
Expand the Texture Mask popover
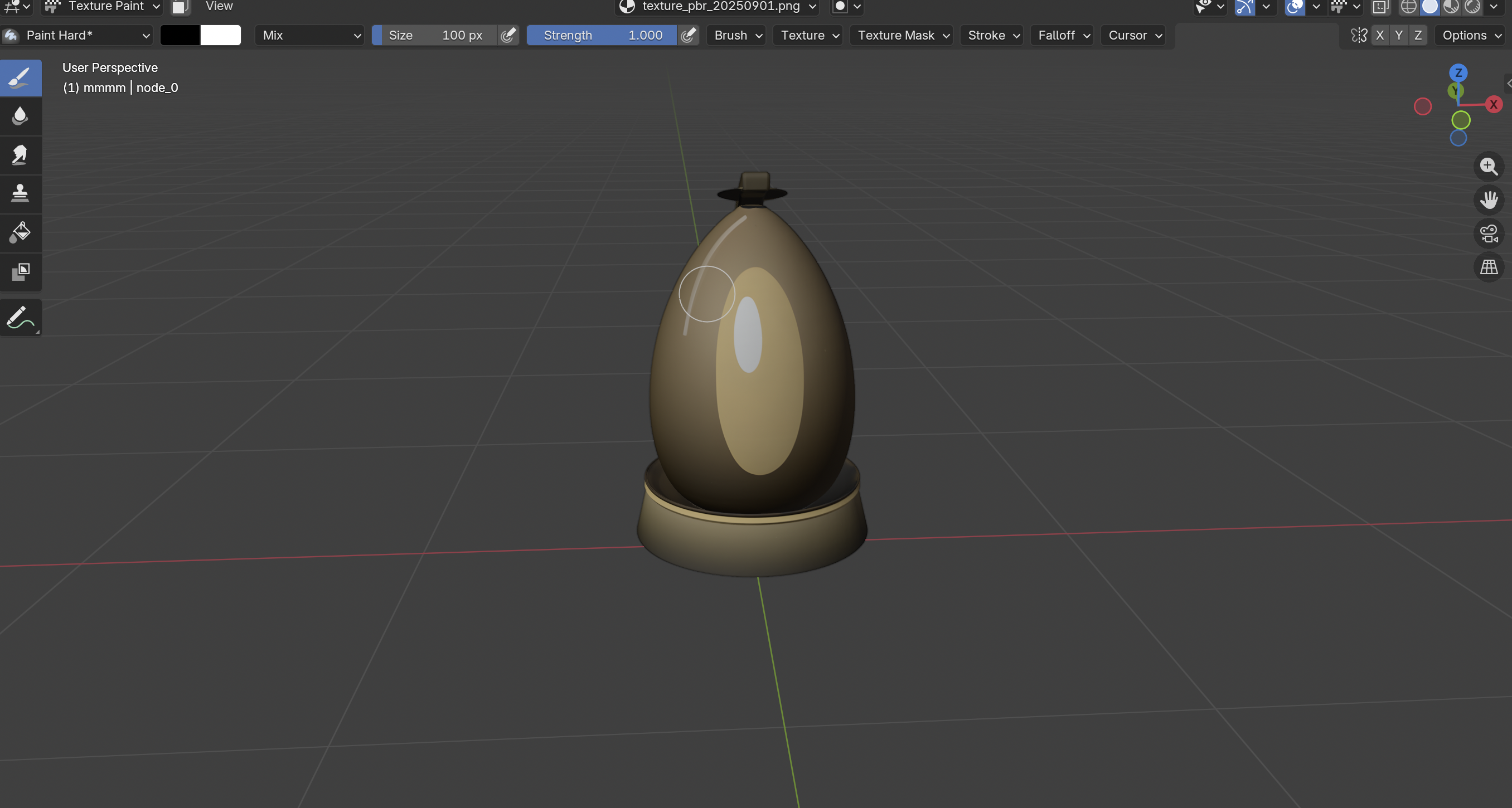click(902, 35)
